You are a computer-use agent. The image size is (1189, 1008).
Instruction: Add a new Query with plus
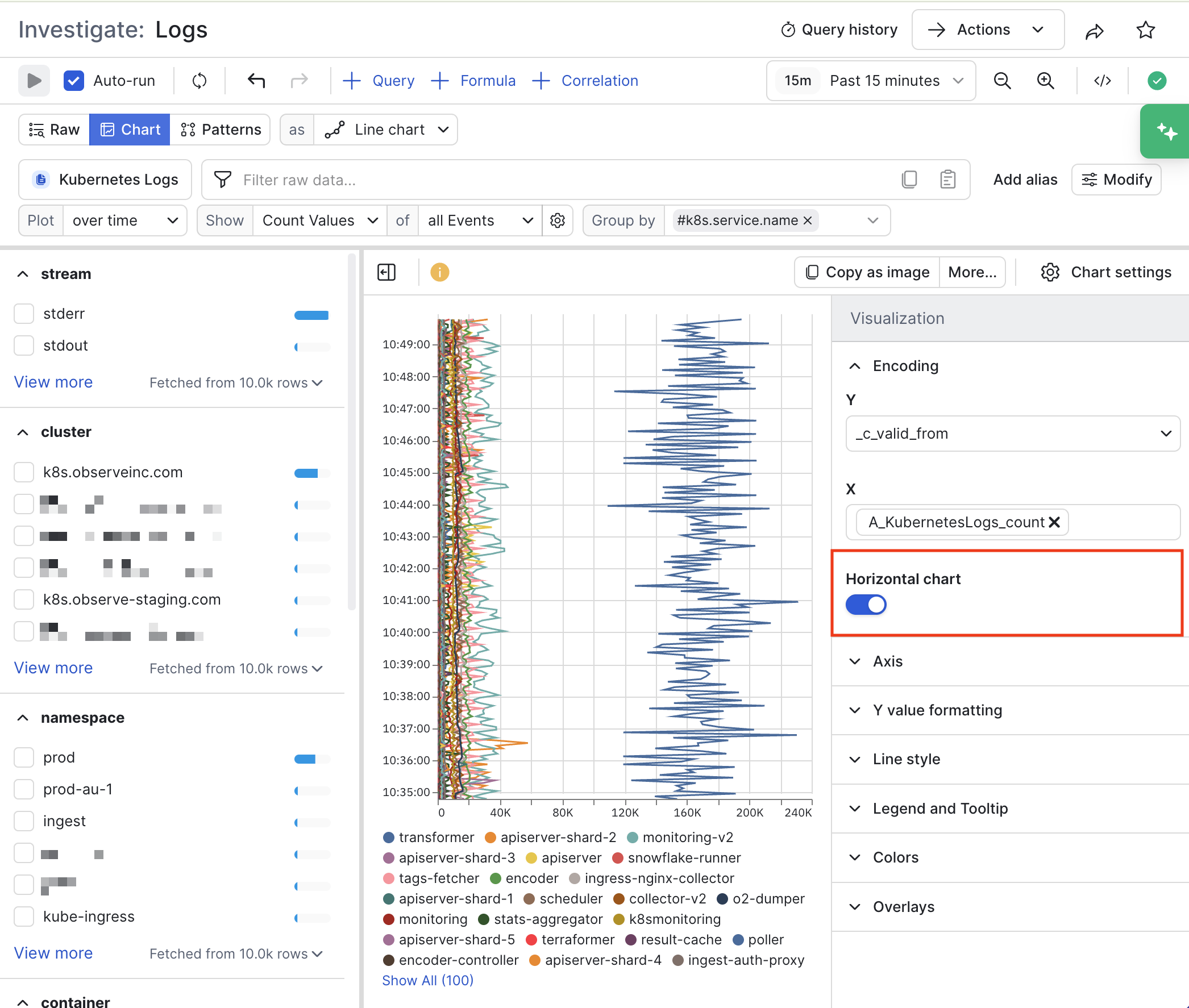(379, 81)
